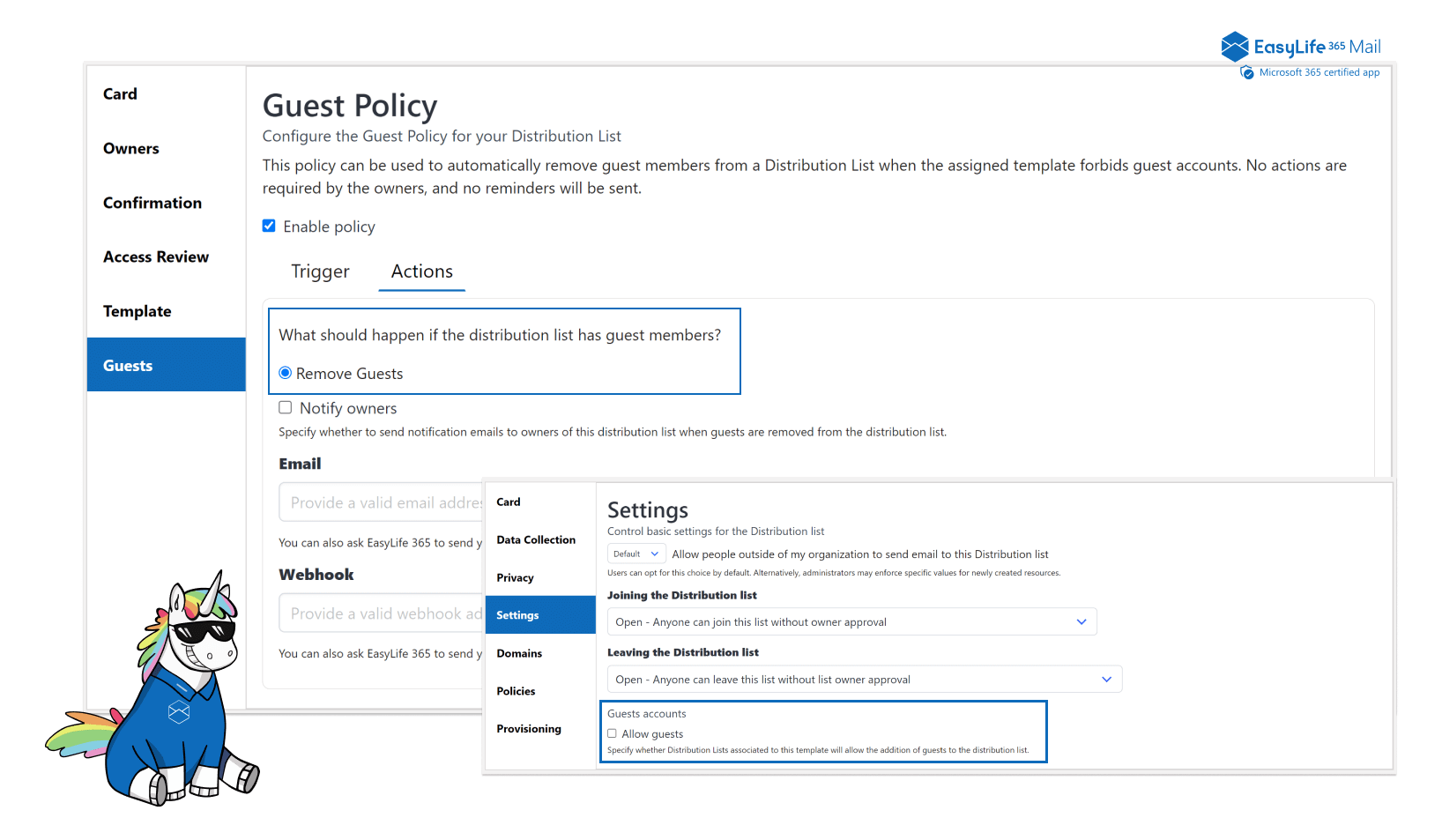Click the webhook address input field
Screen dimensions: 1442x840
379,613
